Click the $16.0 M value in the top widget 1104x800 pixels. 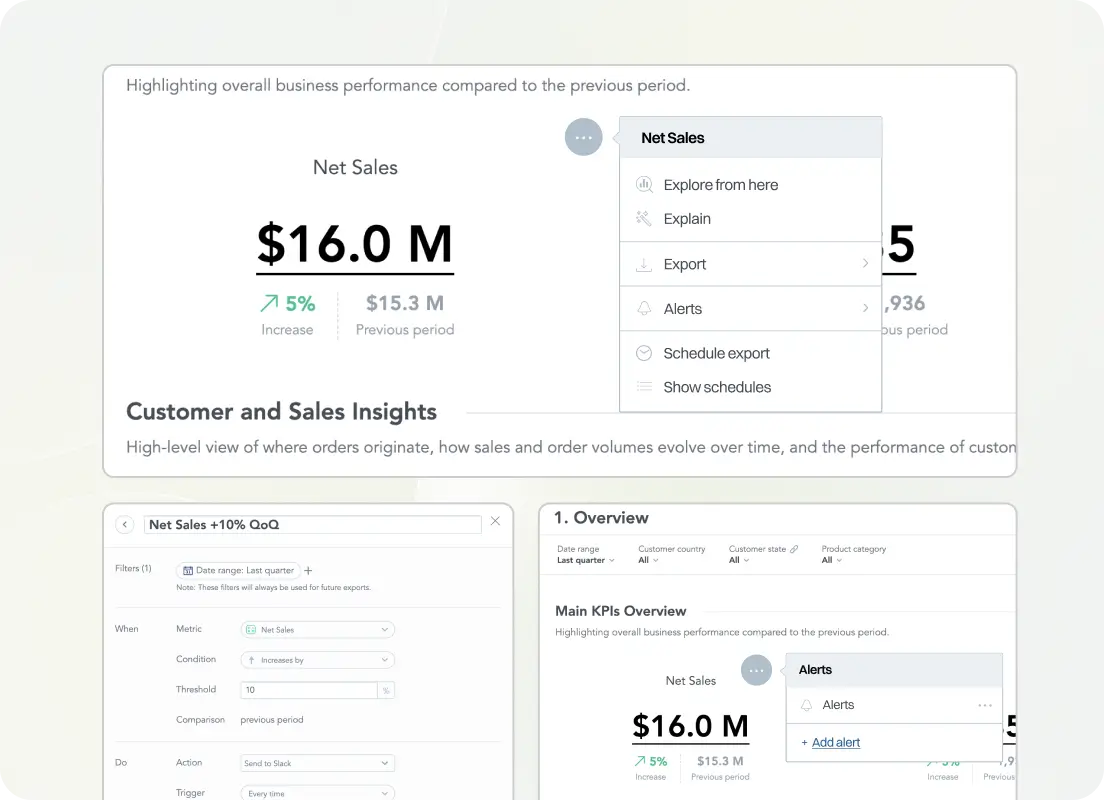click(x=355, y=244)
